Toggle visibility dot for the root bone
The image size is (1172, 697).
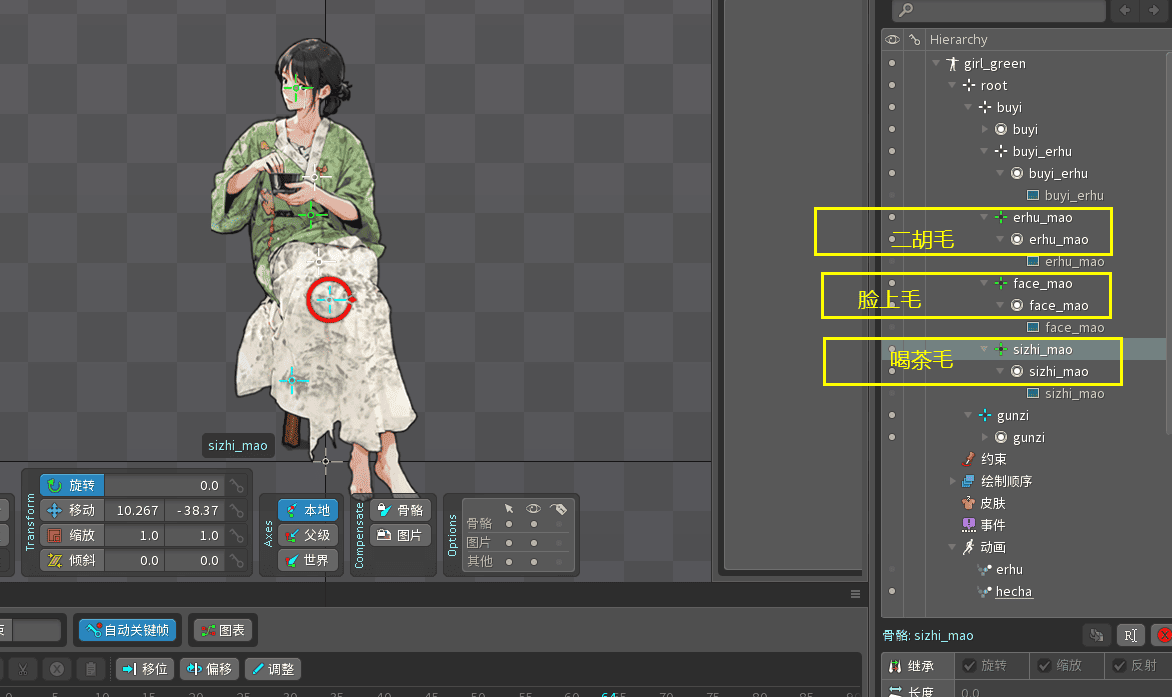[x=892, y=85]
